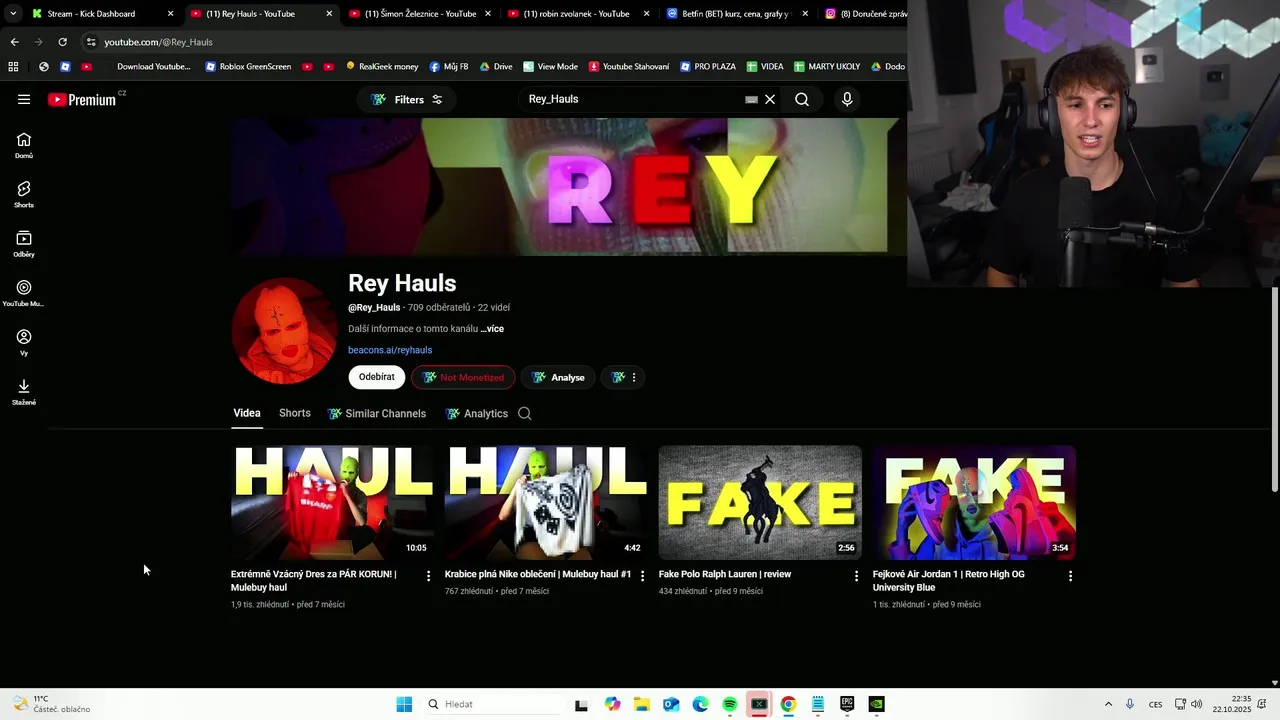Open Chrome tab search dropdown arrow
Screen dimensions: 1280x720
tap(13, 14)
